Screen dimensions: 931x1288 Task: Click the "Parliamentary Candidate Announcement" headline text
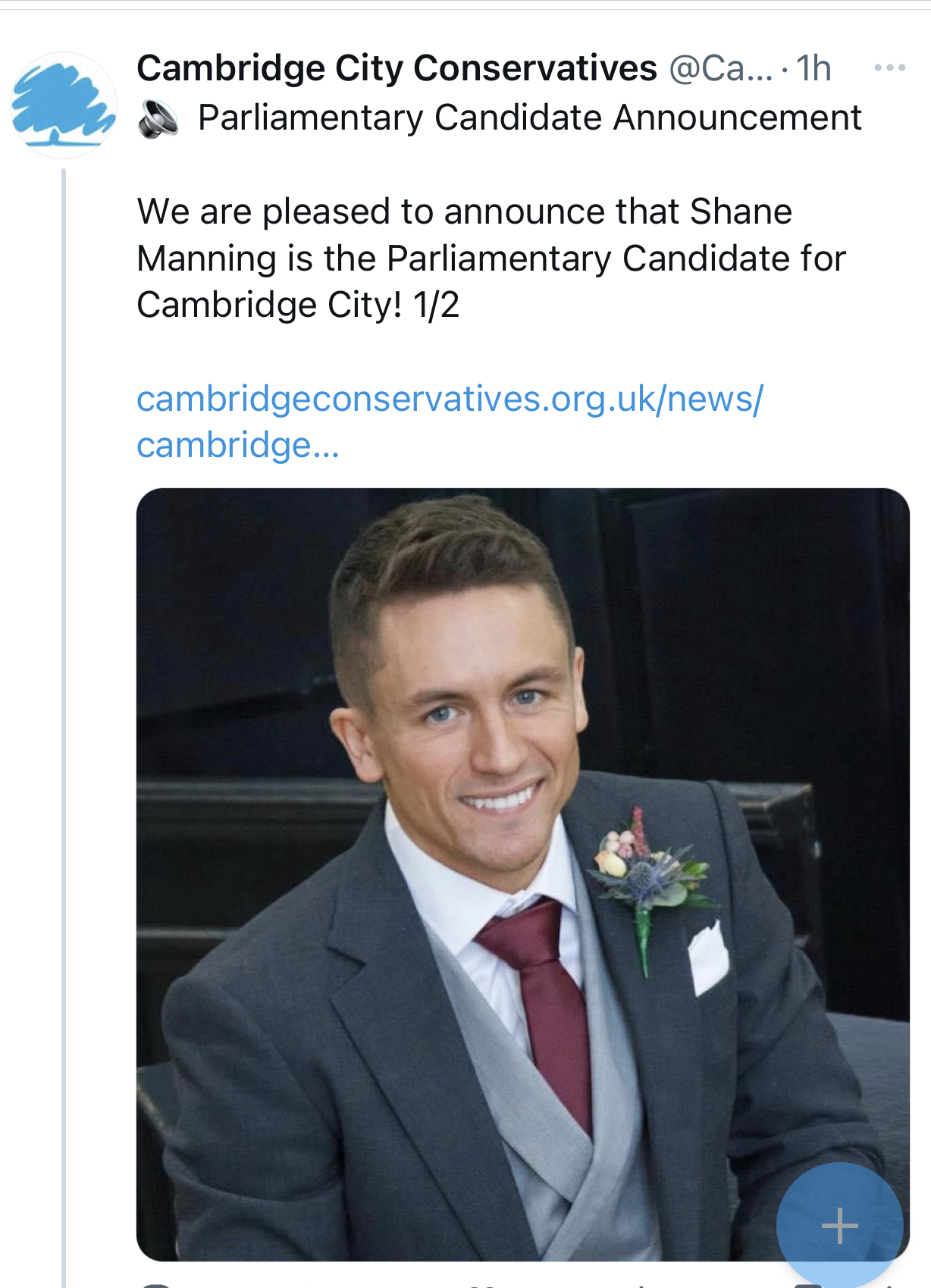click(x=529, y=118)
